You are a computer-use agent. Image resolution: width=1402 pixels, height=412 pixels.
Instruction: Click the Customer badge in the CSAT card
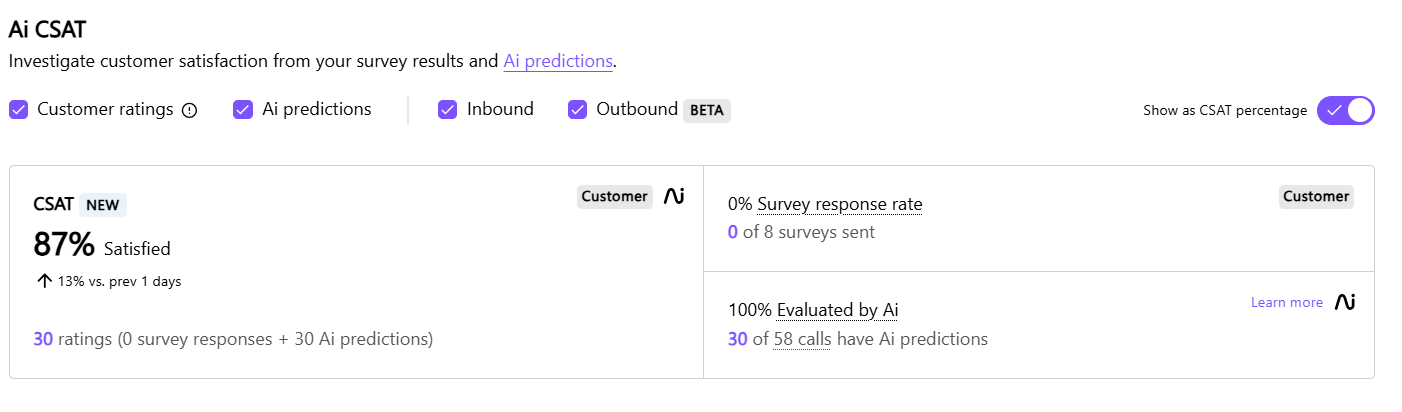pos(614,196)
